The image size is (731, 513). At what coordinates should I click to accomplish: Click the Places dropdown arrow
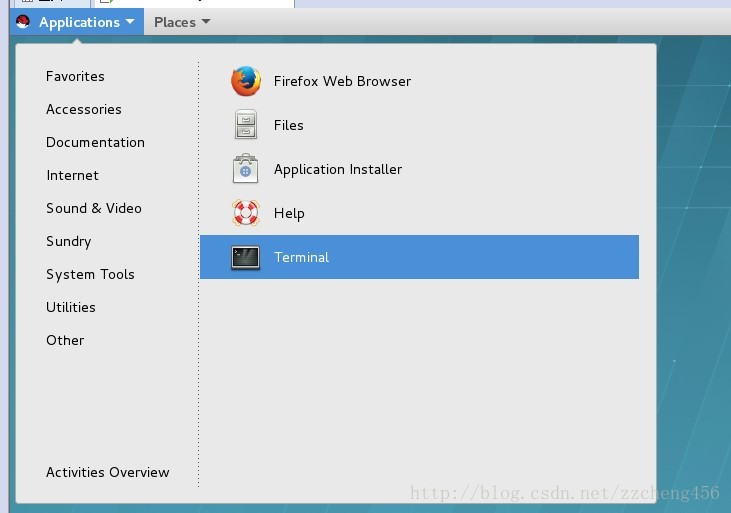coord(206,21)
